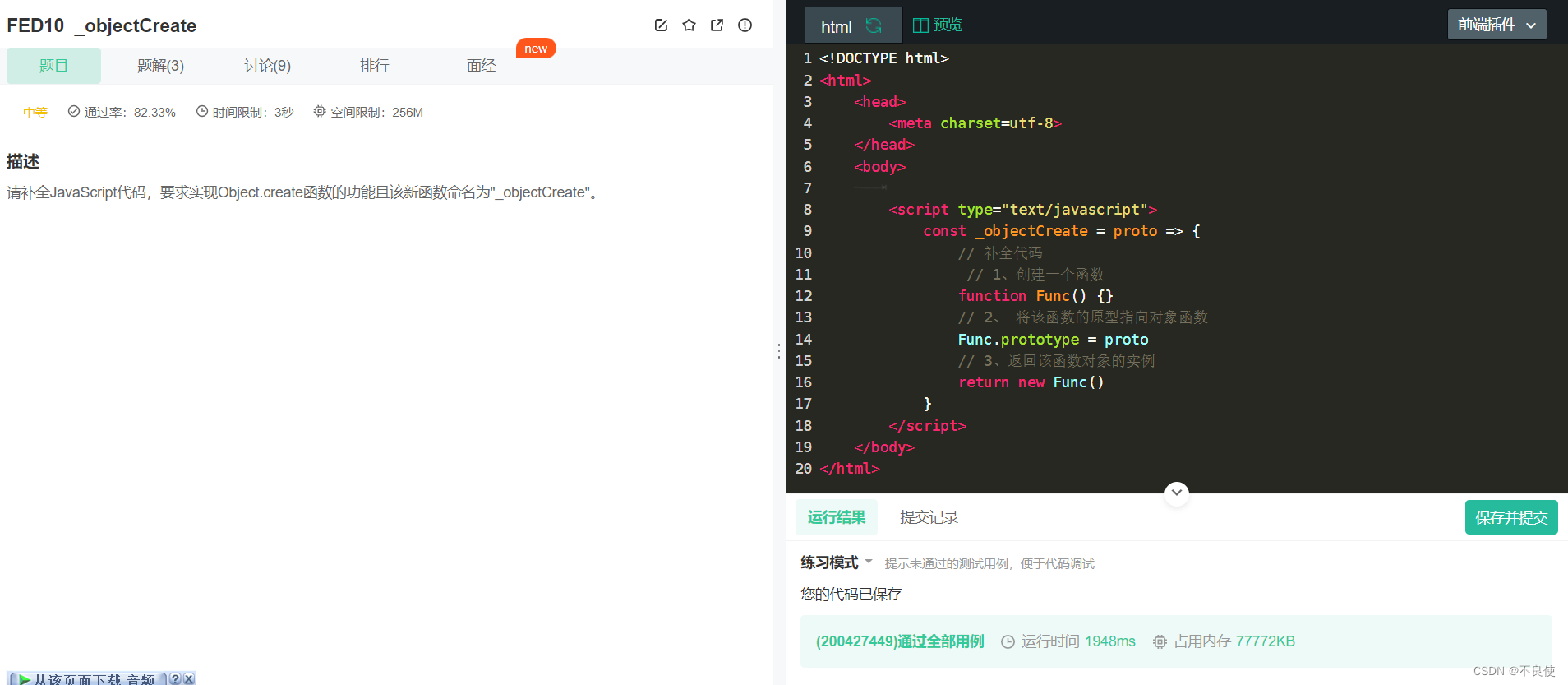Click code line 8 script type tag
The image size is (1568, 685).
pyautogui.click(x=1022, y=210)
